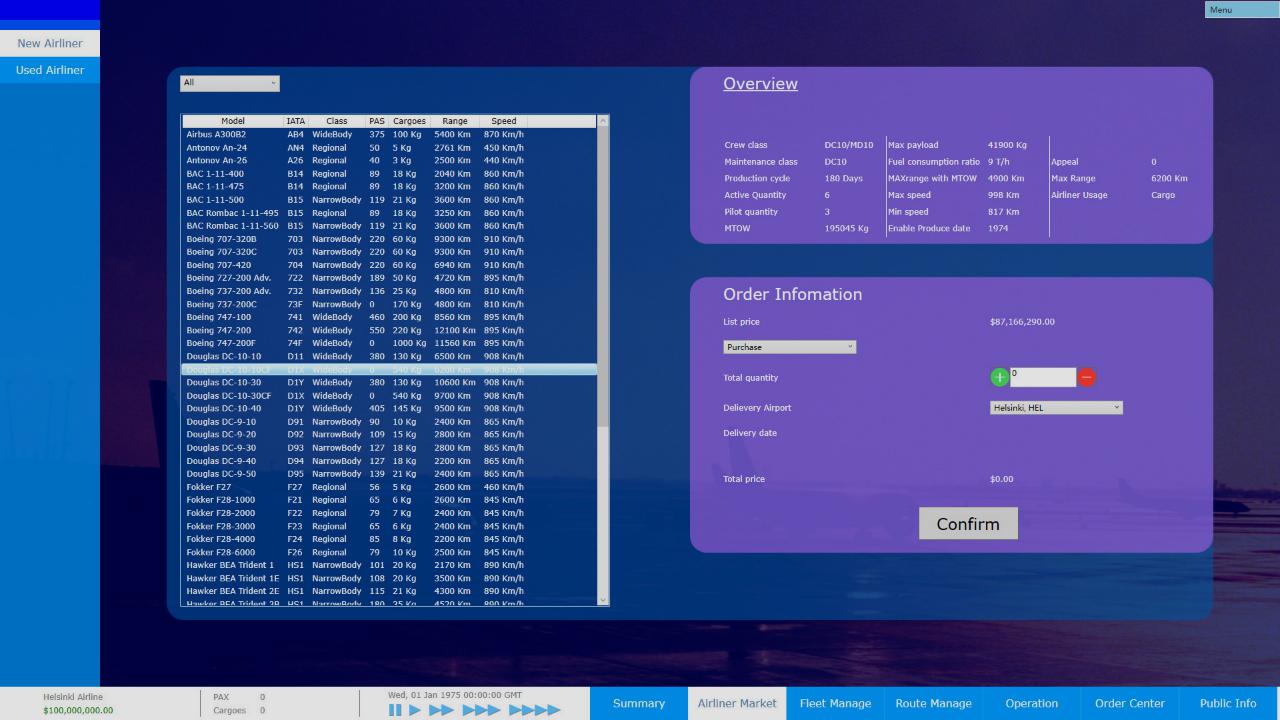1280x720 pixels.
Task: Sort list by IATA column header
Action: [296, 121]
